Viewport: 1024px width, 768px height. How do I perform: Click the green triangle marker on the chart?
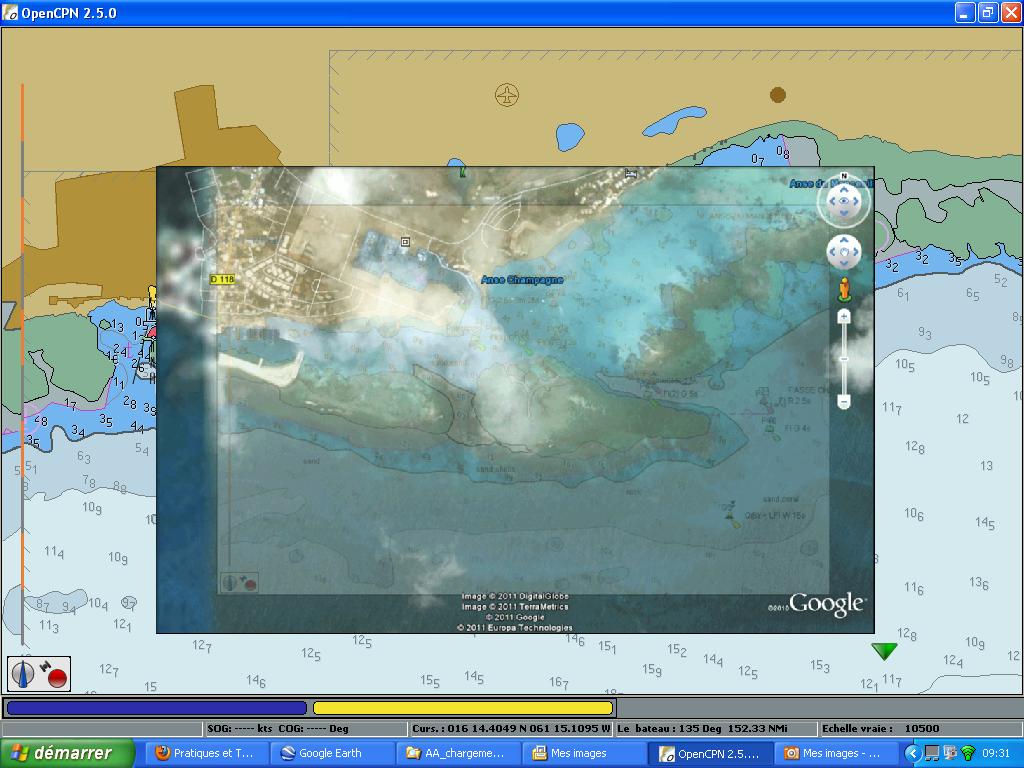point(884,651)
